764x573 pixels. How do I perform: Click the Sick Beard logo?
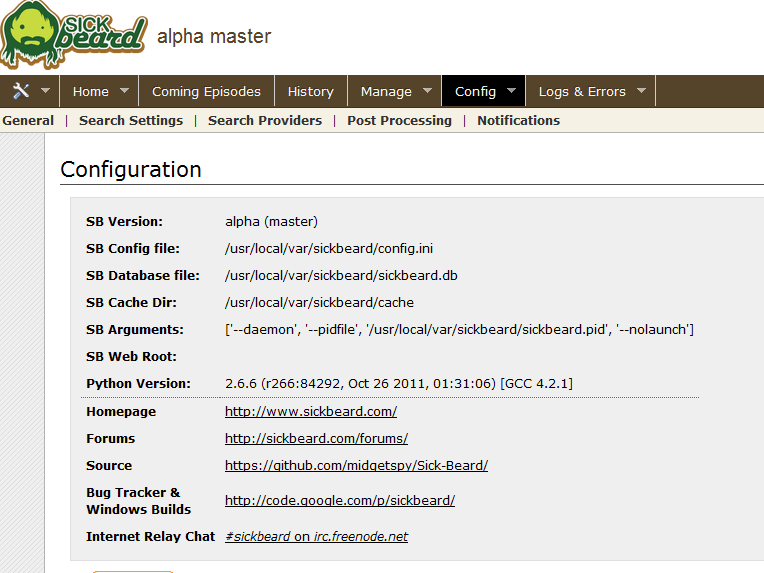tap(74, 35)
